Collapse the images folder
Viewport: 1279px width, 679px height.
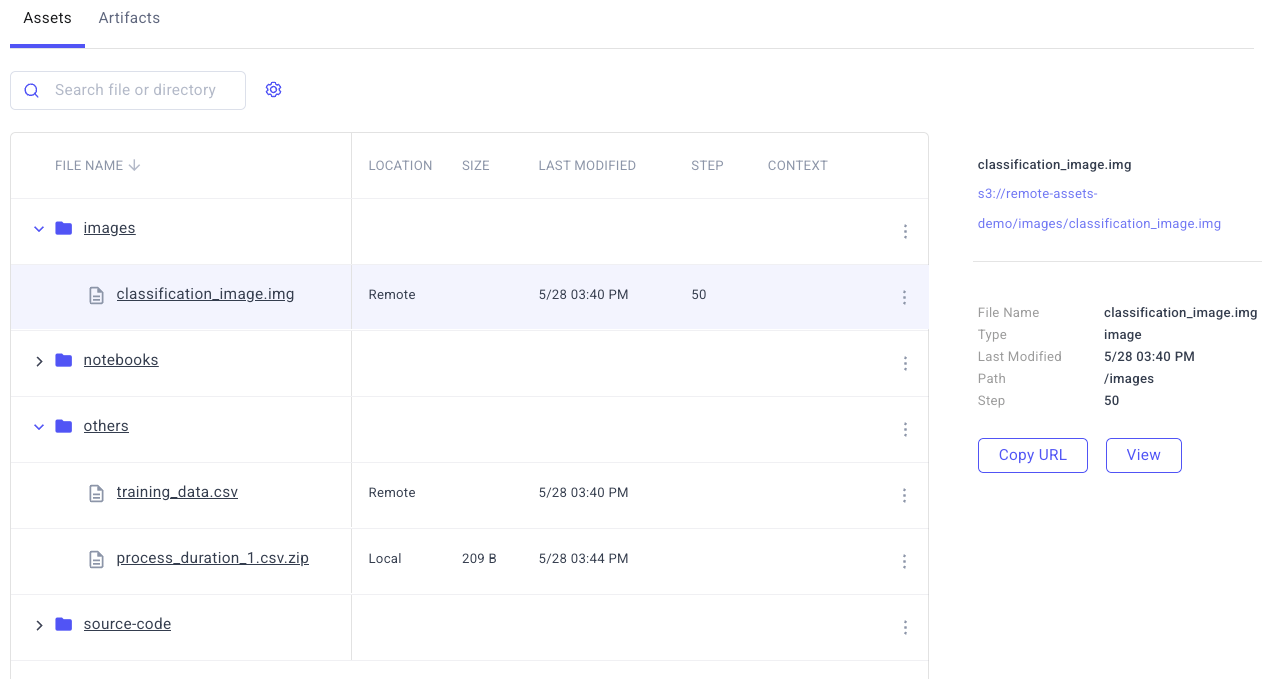(39, 228)
